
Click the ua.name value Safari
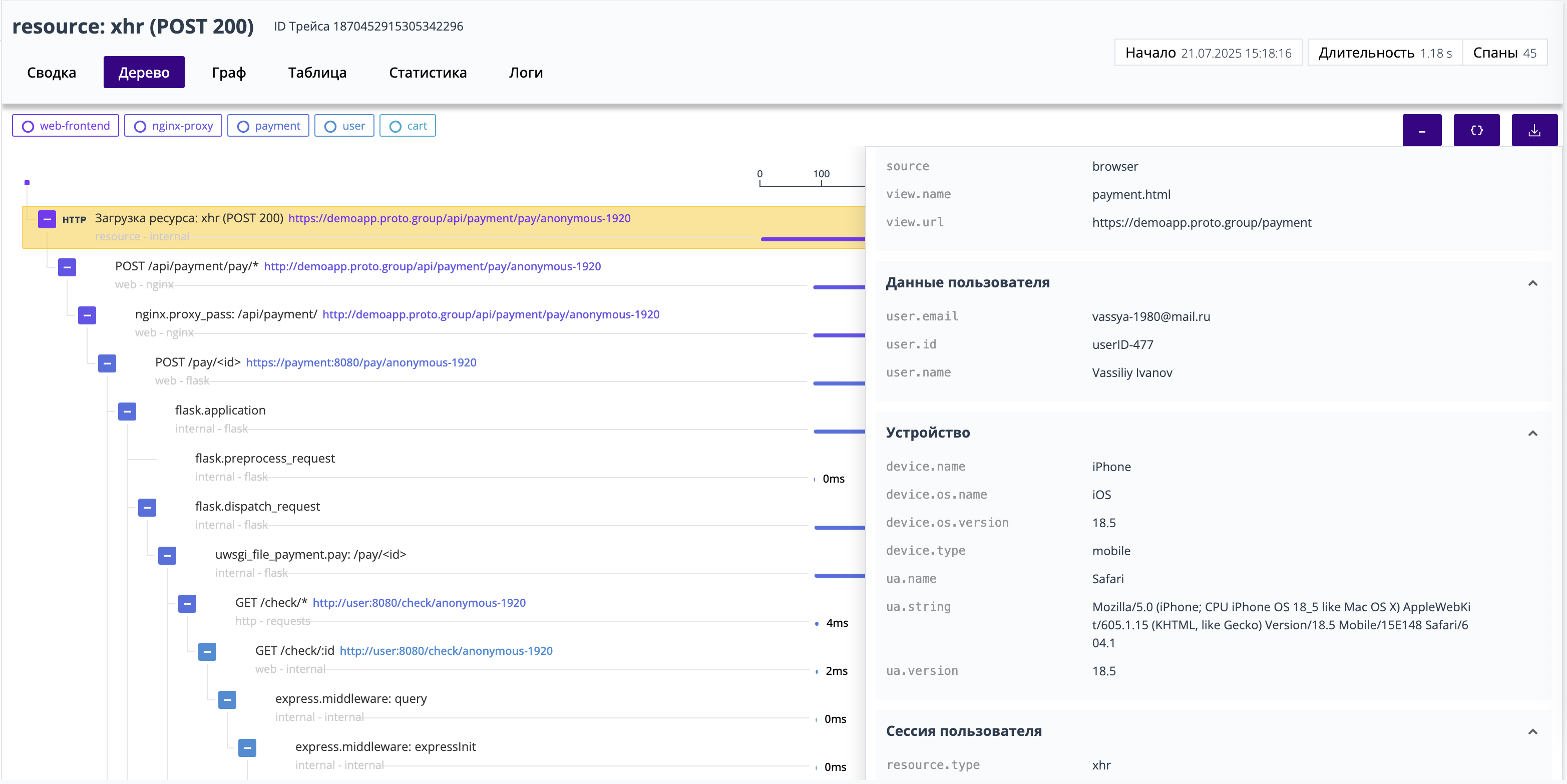pos(1108,578)
